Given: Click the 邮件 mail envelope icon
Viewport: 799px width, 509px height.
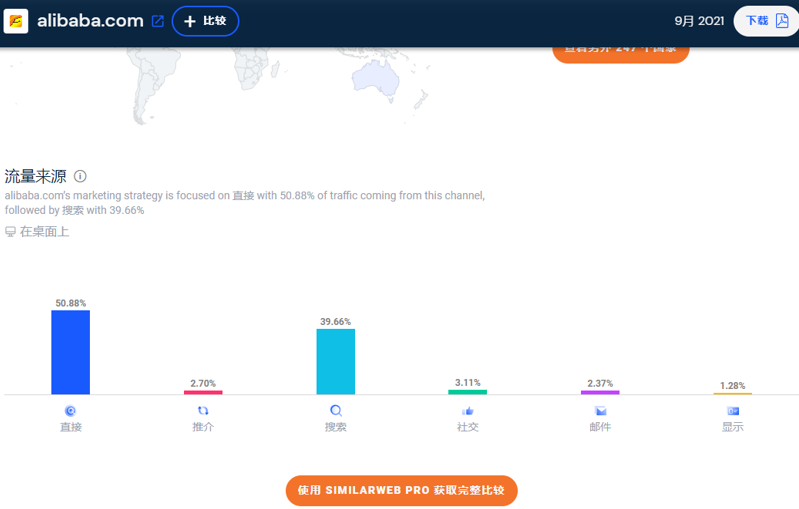Looking at the screenshot, I should pos(600,411).
